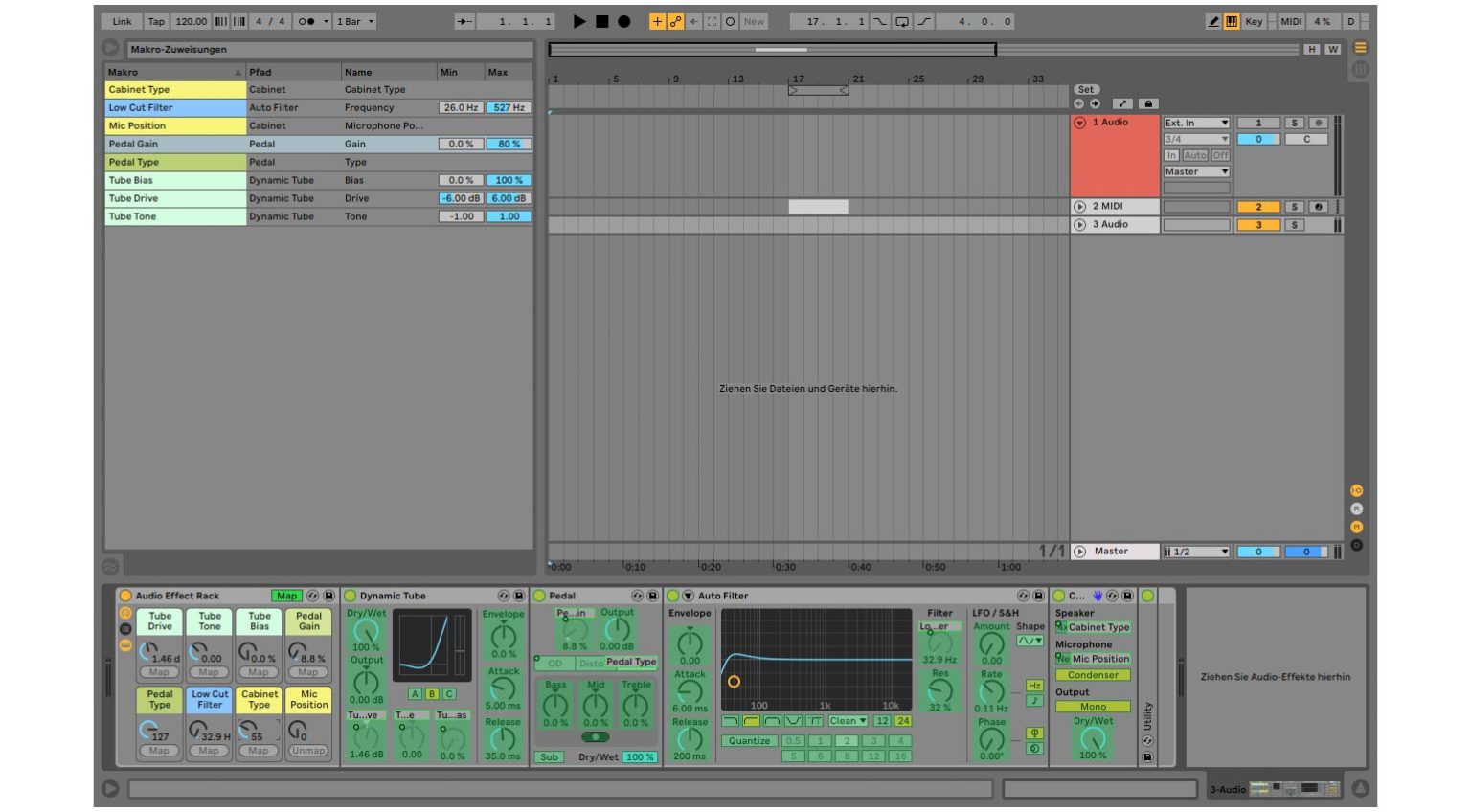
Task: Select chain B on the Dynamic Tube device
Action: click(432, 693)
